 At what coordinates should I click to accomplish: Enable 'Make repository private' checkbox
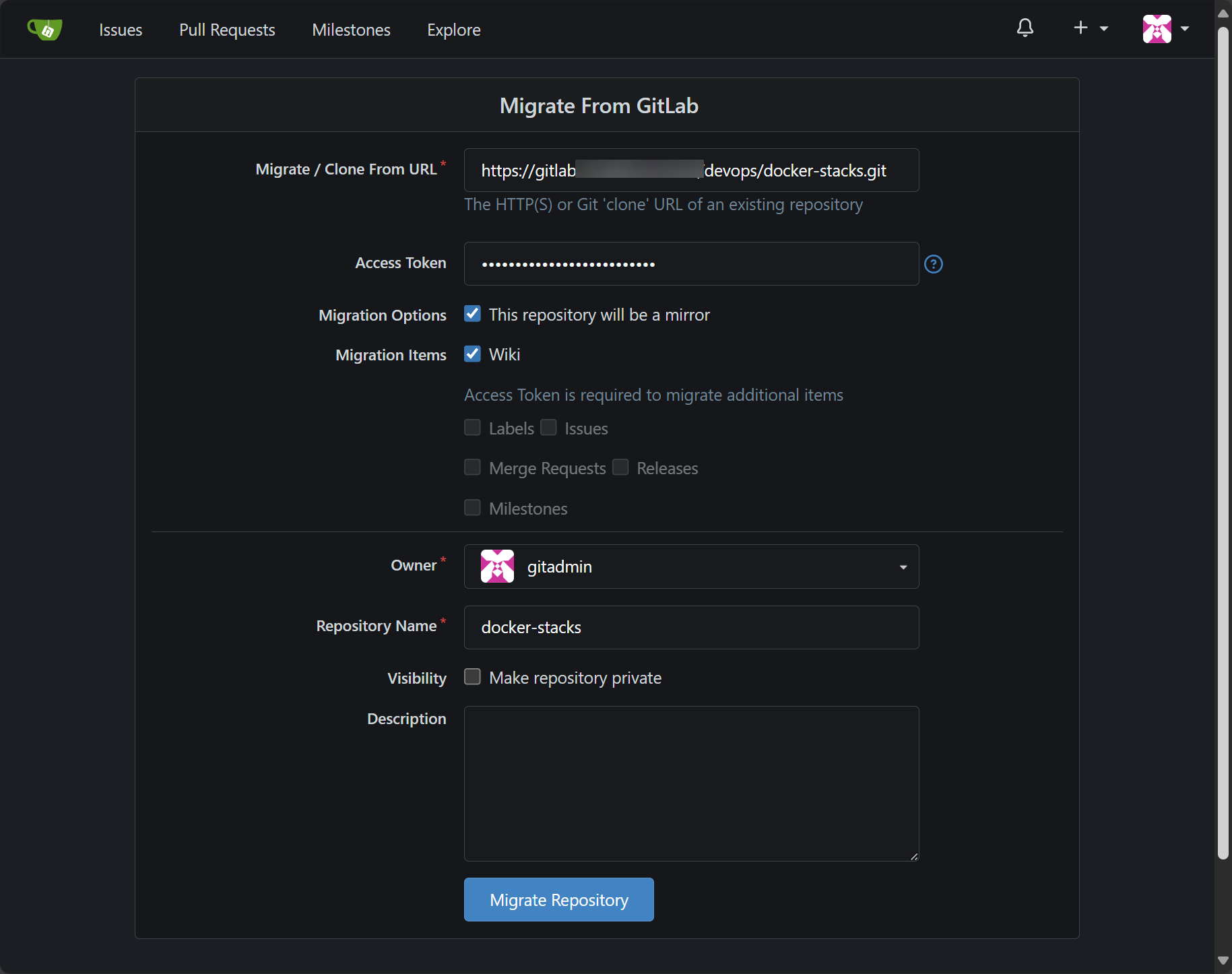coord(473,677)
